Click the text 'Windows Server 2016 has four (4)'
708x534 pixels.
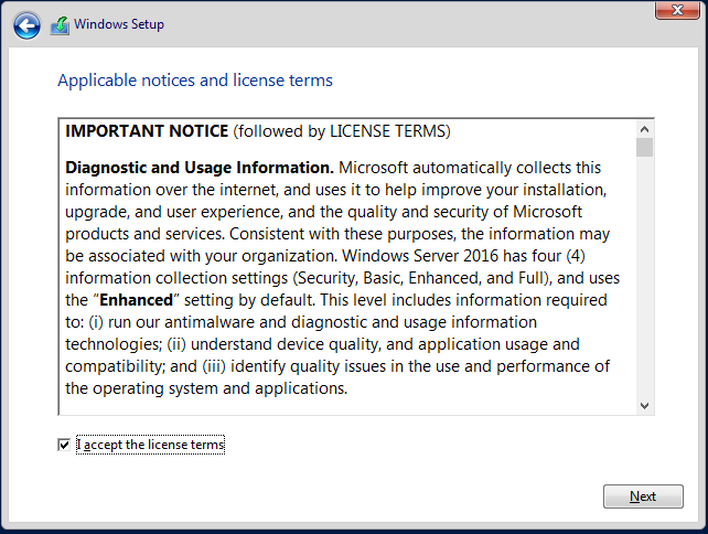tap(464, 256)
